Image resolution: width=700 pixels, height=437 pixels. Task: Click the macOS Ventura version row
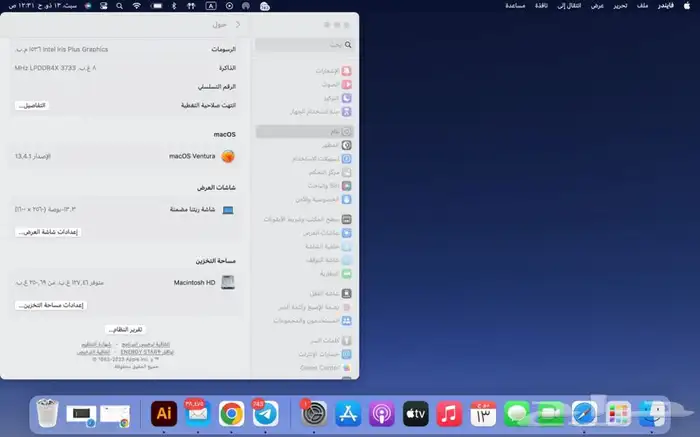tap(126, 156)
